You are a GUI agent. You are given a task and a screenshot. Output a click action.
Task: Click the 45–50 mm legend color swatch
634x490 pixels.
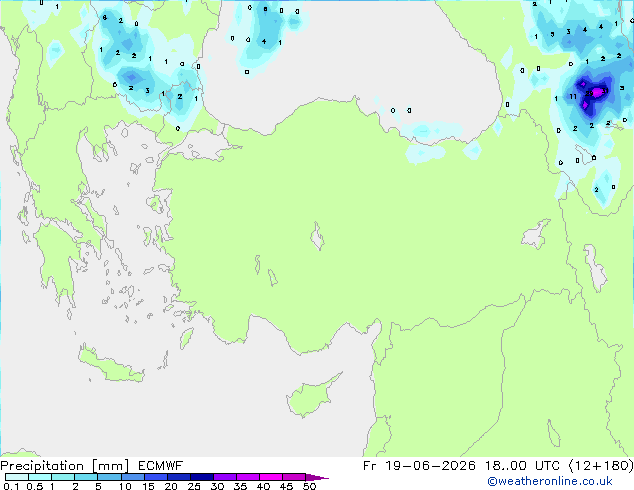[x=294, y=477]
